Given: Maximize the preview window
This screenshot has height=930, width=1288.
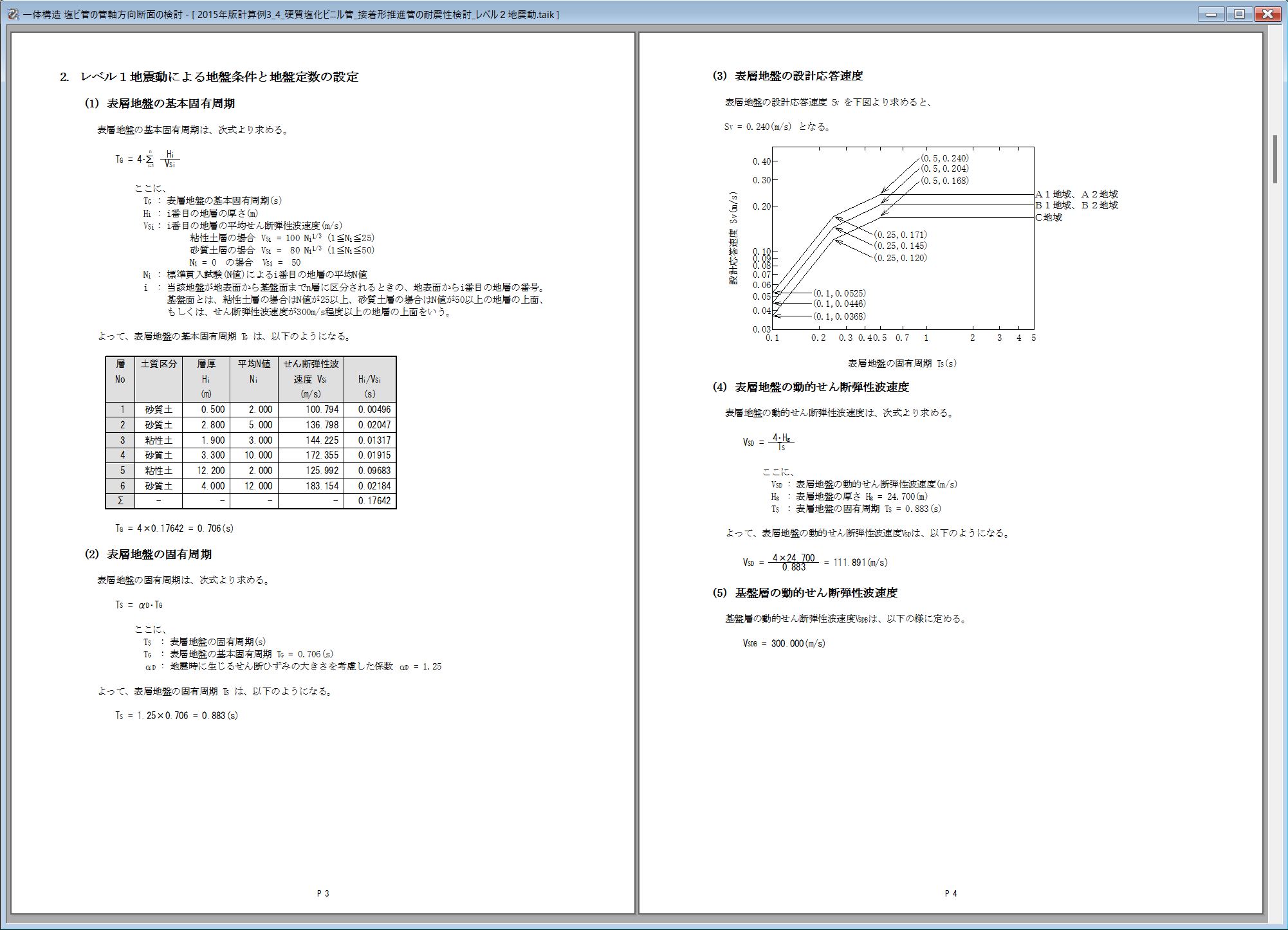Looking at the screenshot, I should pos(1239,14).
